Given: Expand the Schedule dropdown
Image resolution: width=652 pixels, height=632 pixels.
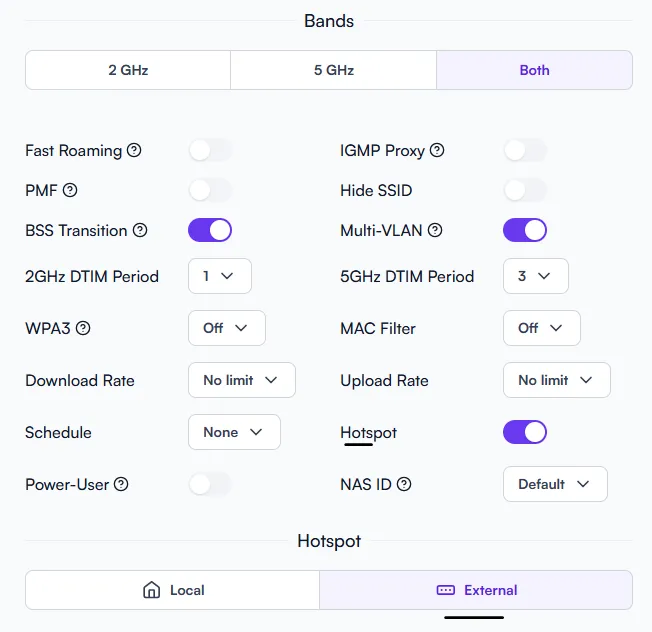Looking at the screenshot, I should pyautogui.click(x=235, y=432).
